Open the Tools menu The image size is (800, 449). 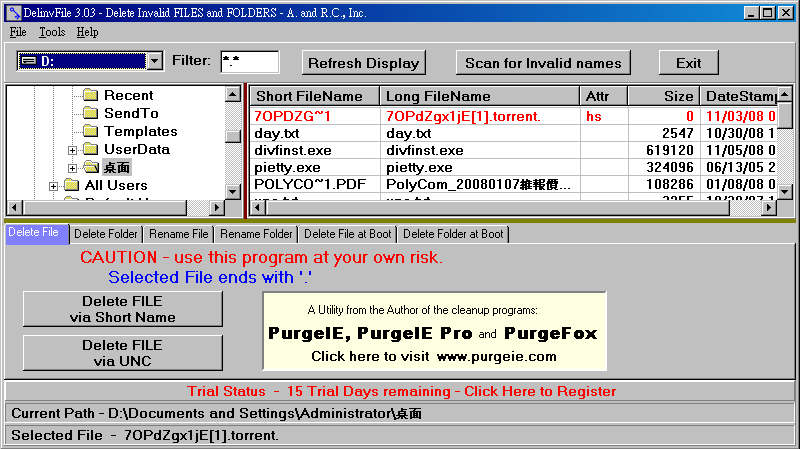(52, 32)
